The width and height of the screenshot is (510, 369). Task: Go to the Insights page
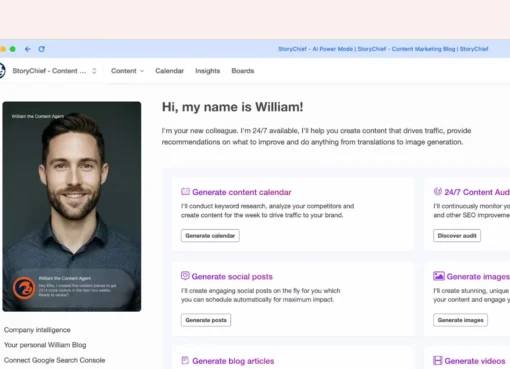coord(207,71)
